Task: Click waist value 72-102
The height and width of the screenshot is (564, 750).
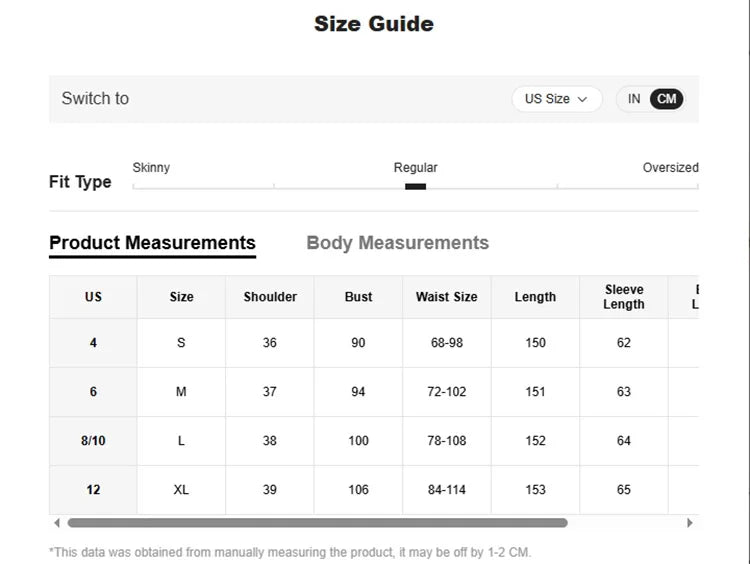Action: 447,392
